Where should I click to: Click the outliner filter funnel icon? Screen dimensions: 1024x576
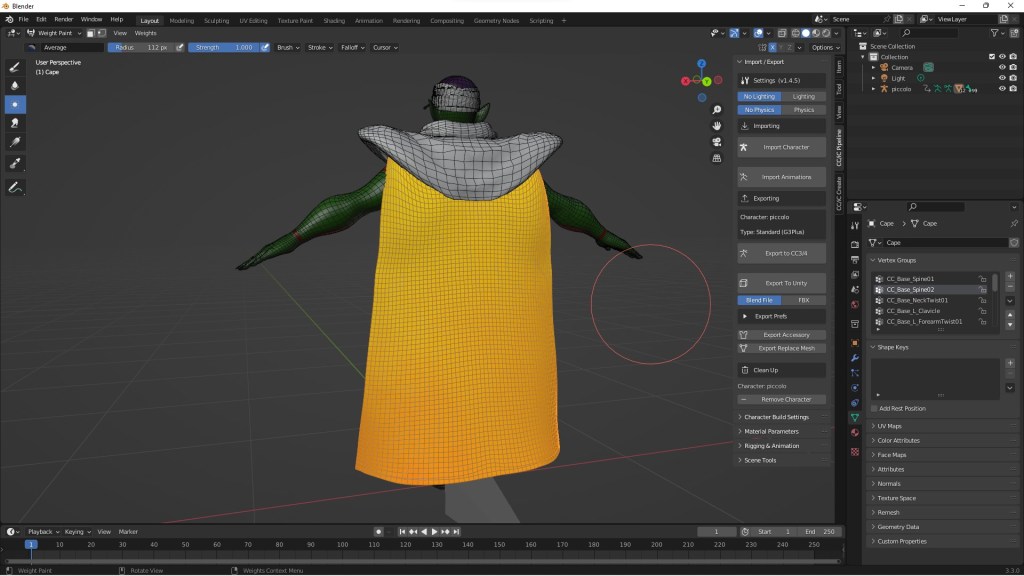point(995,33)
